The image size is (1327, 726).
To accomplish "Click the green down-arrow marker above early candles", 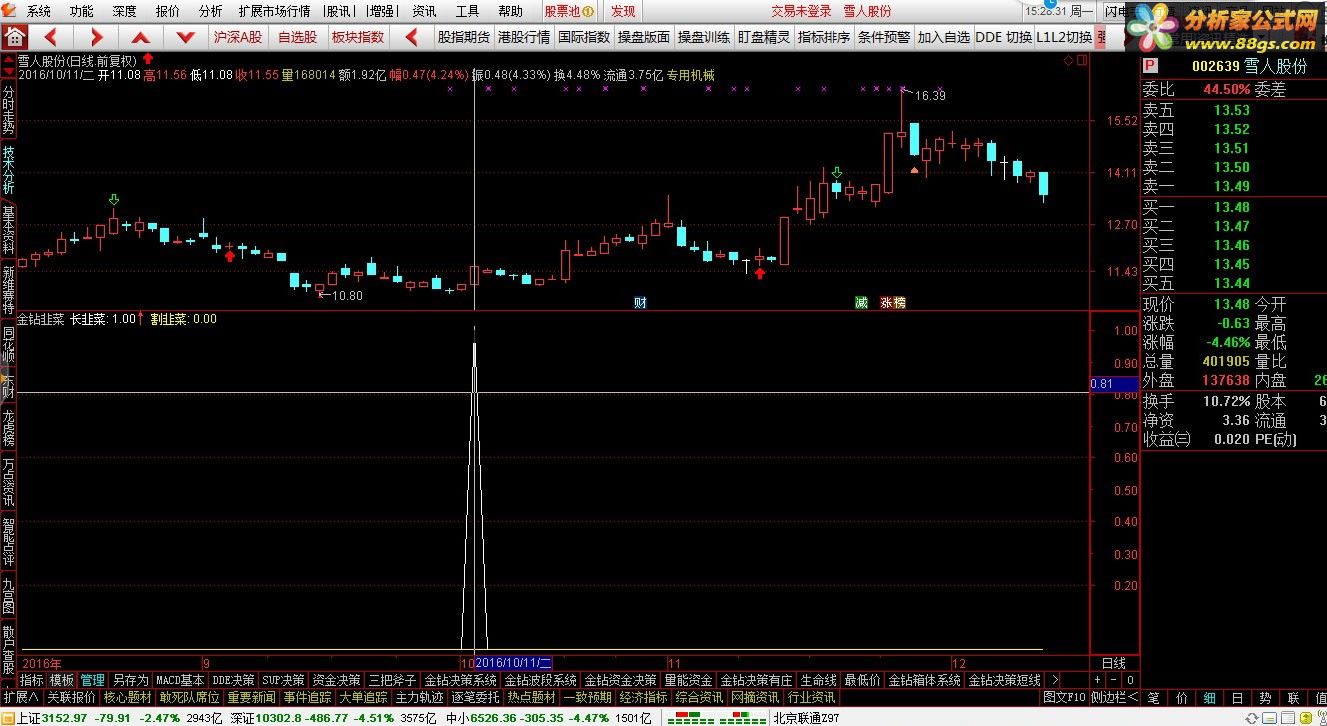I will 114,201.
